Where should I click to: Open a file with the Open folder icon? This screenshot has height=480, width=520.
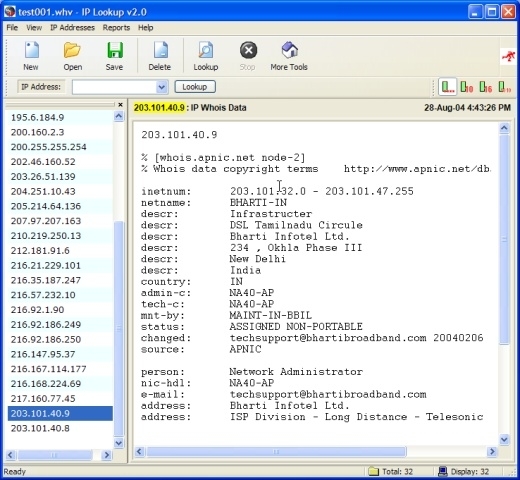(x=72, y=51)
